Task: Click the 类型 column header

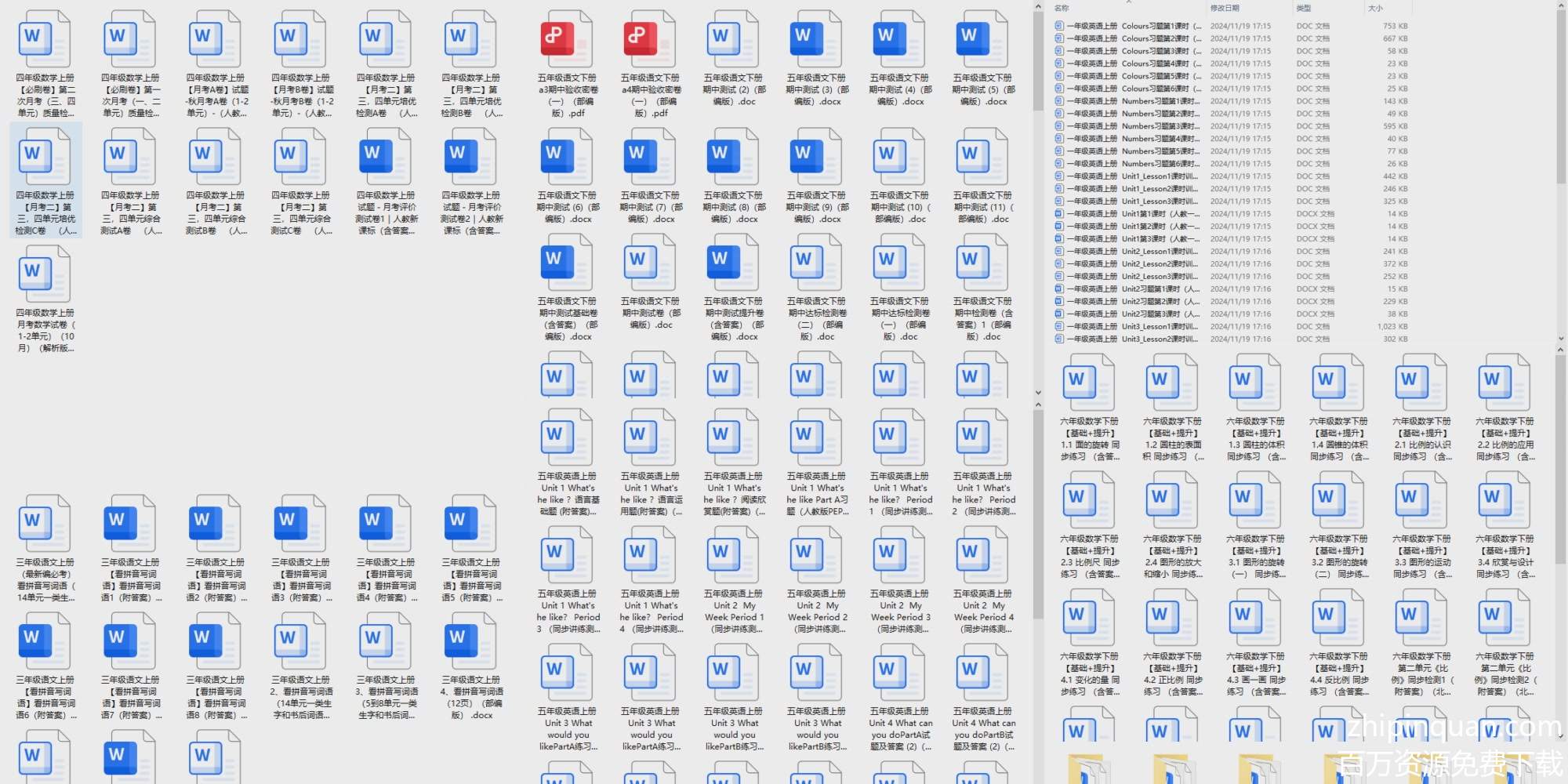Action: click(1303, 8)
